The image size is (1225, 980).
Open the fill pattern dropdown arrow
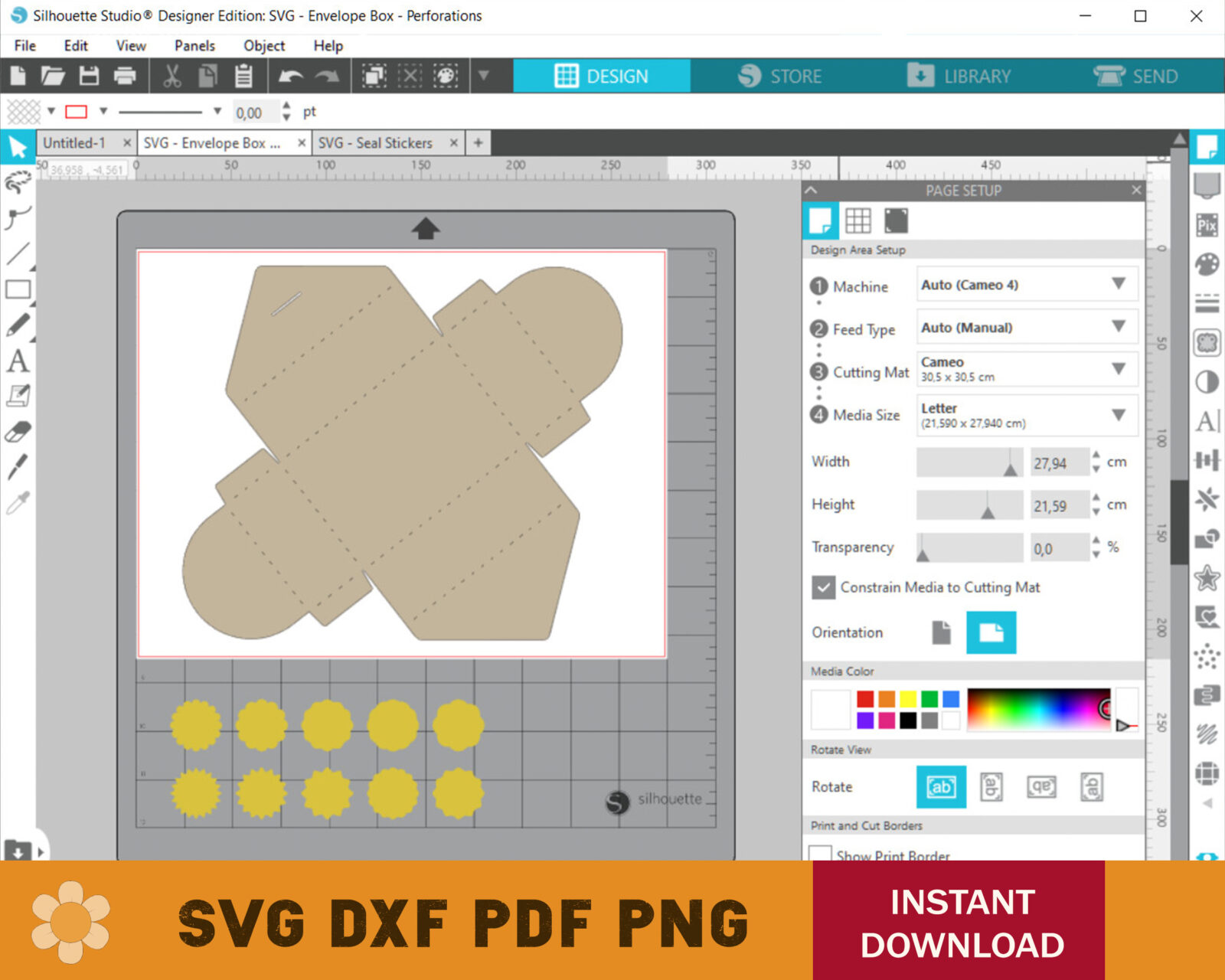51,111
